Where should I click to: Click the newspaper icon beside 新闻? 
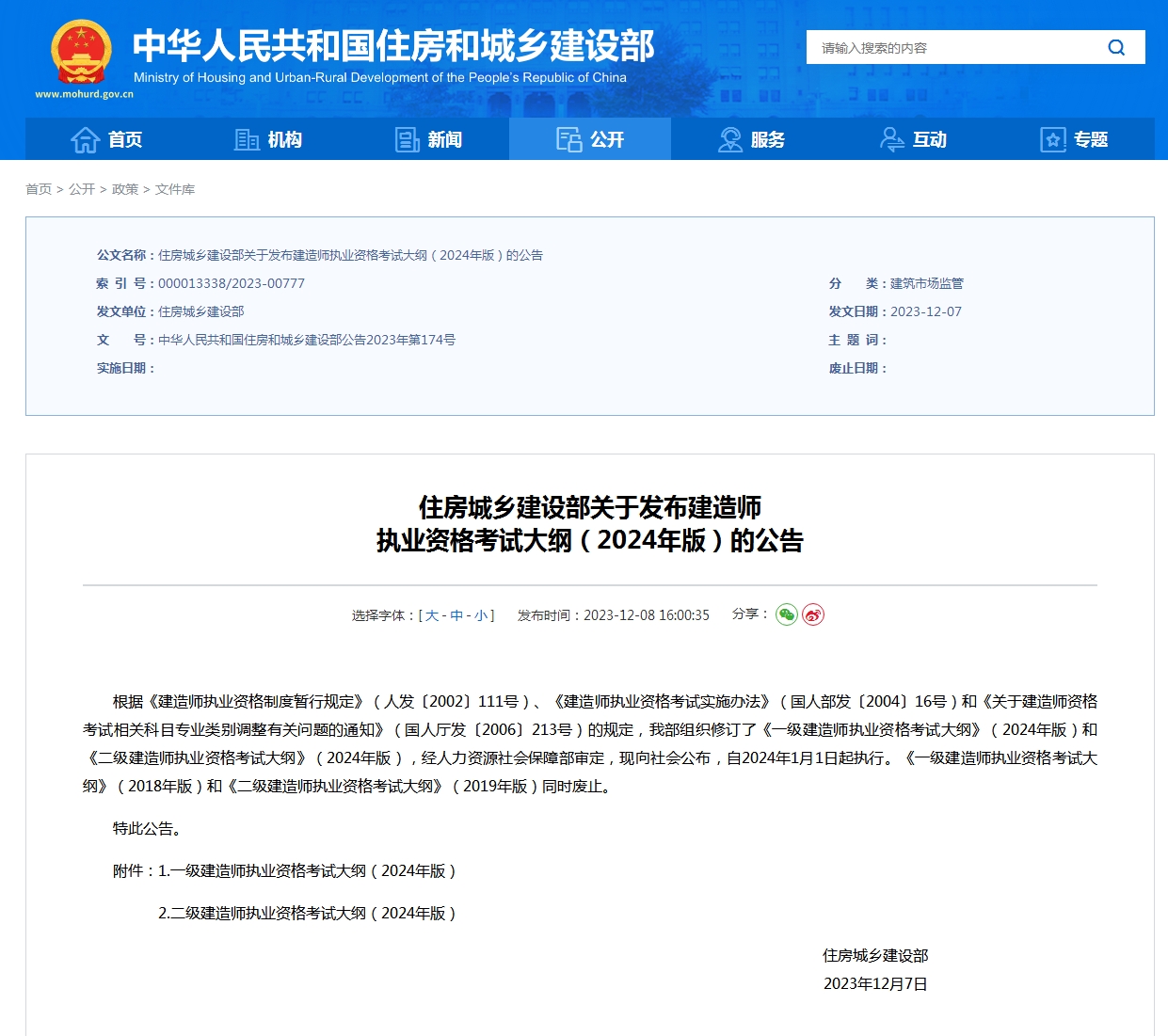coord(407,140)
